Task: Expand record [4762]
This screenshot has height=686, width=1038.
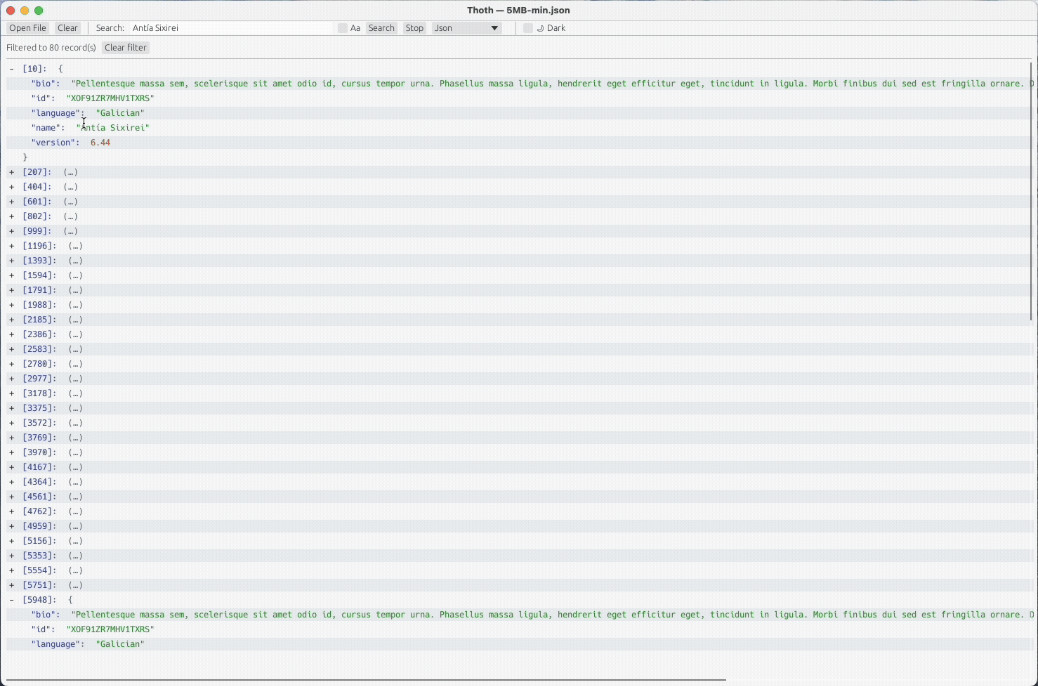Action: (x=11, y=511)
